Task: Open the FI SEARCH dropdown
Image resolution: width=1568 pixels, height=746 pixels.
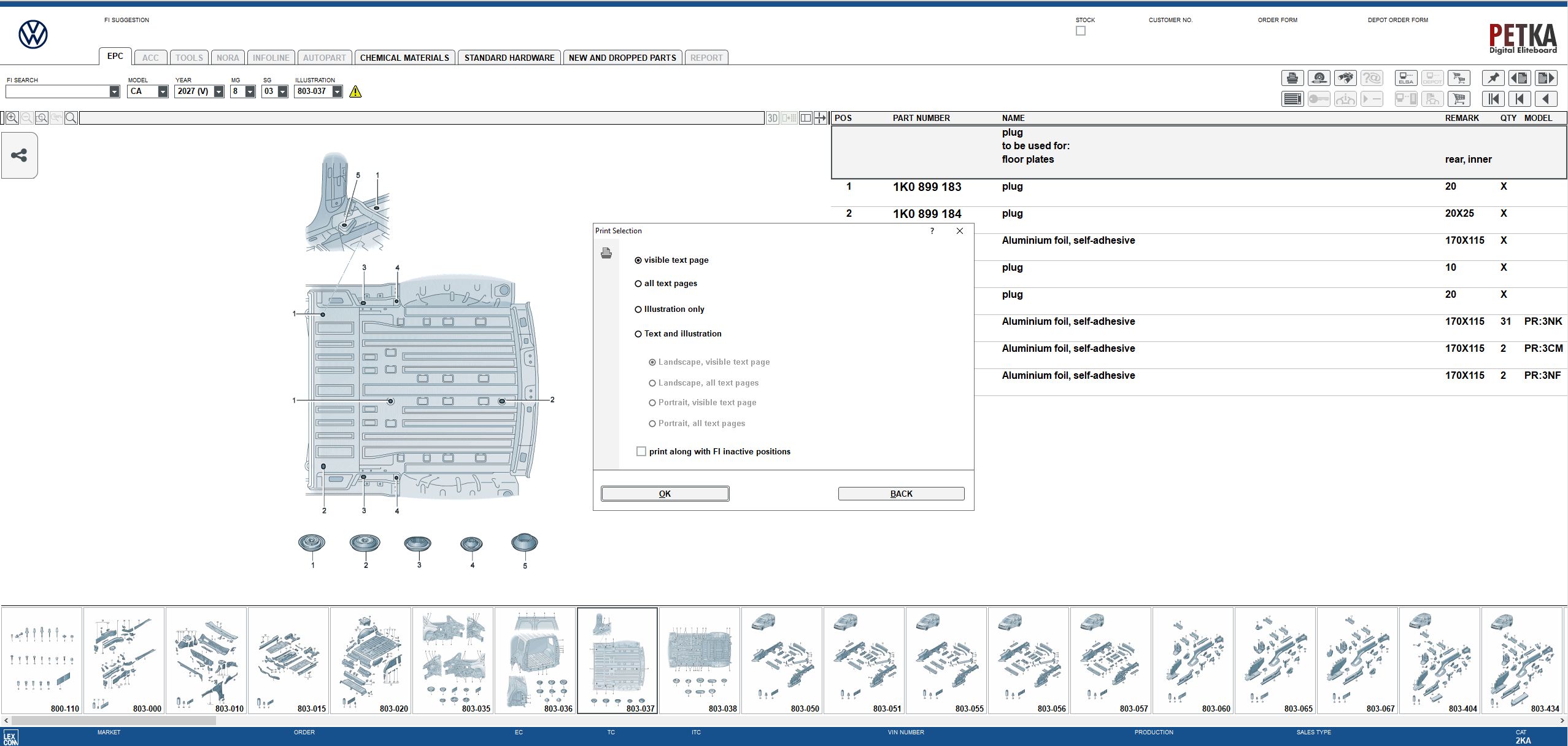Action: (114, 91)
